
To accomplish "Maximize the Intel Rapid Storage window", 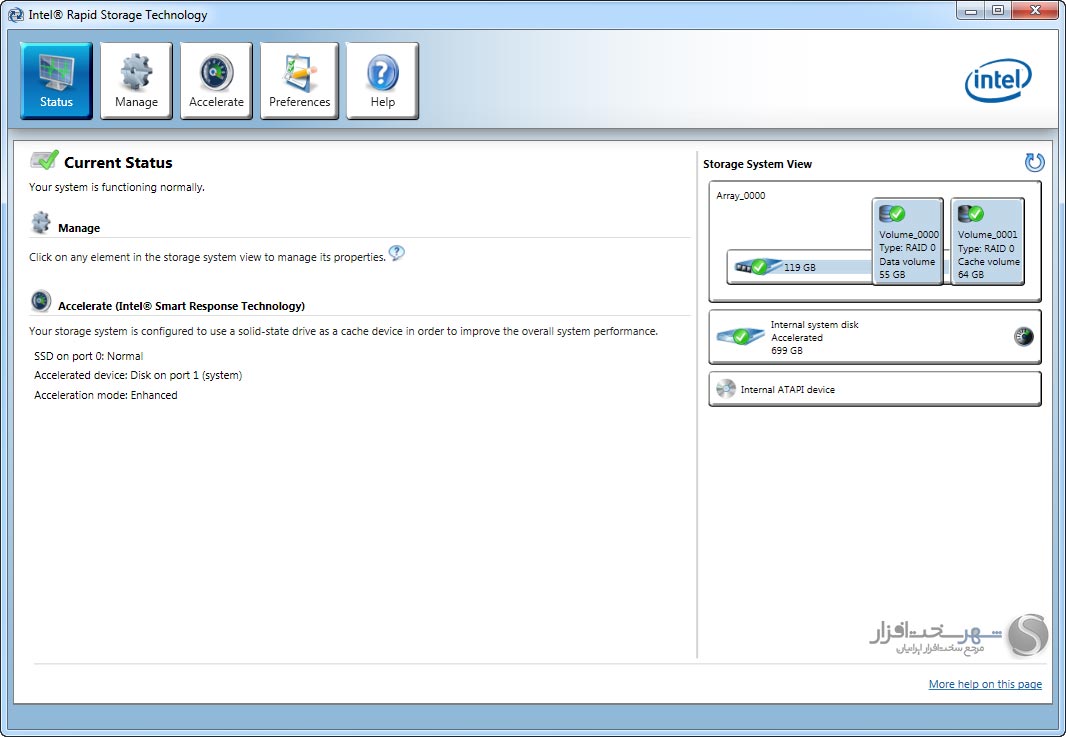I will [997, 10].
